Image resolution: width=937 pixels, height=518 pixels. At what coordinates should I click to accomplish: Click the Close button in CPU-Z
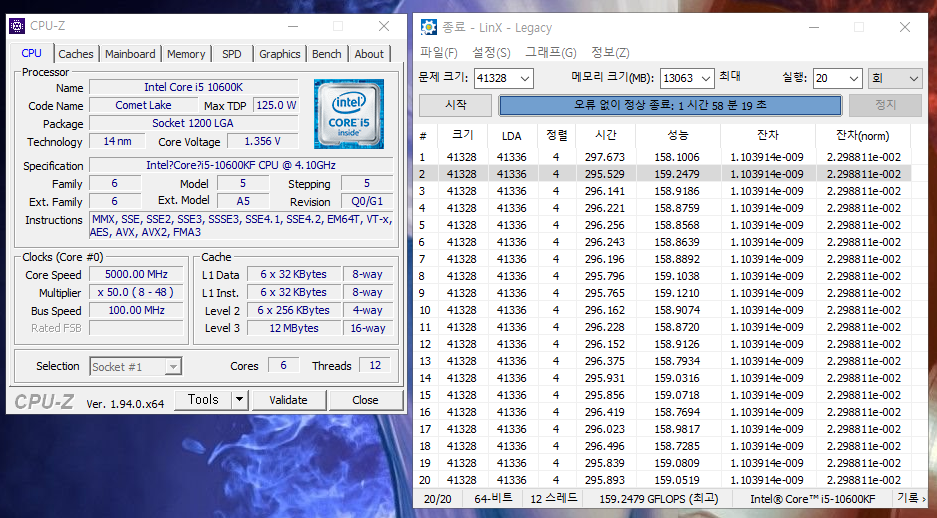coord(365,400)
